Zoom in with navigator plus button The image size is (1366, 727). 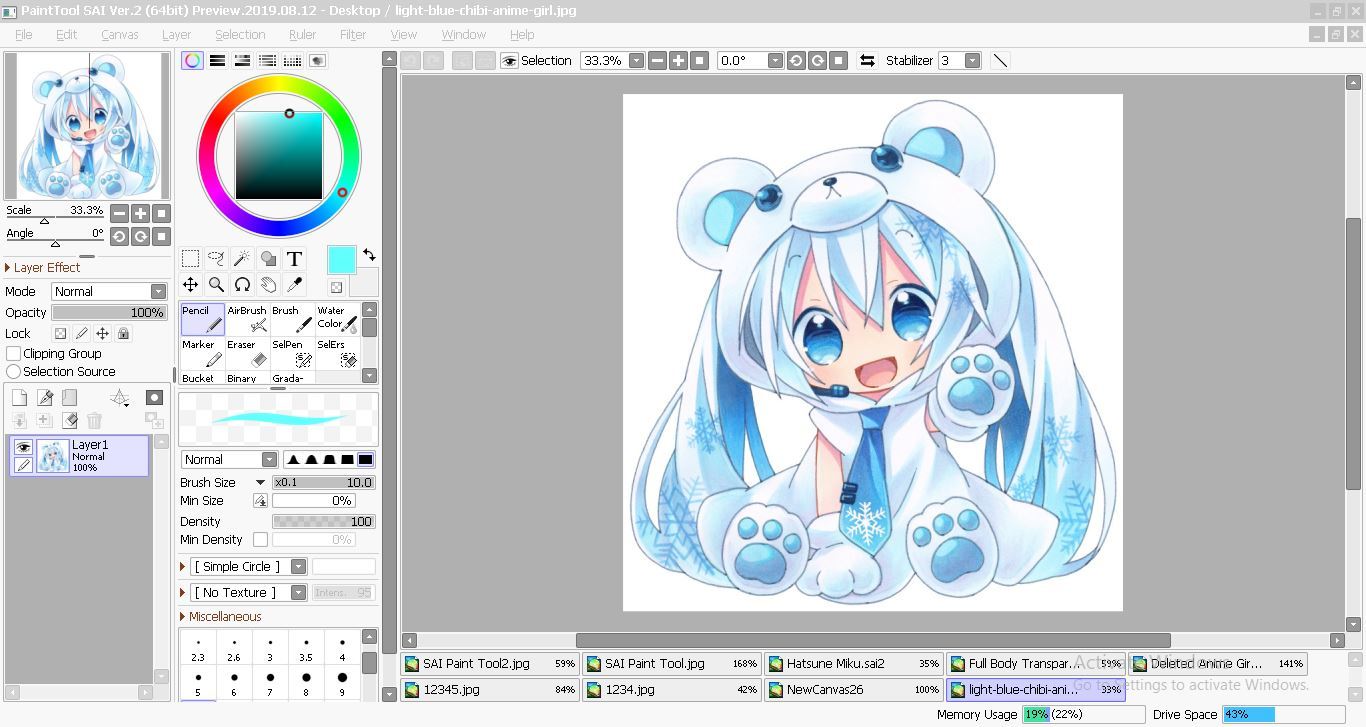coord(140,213)
